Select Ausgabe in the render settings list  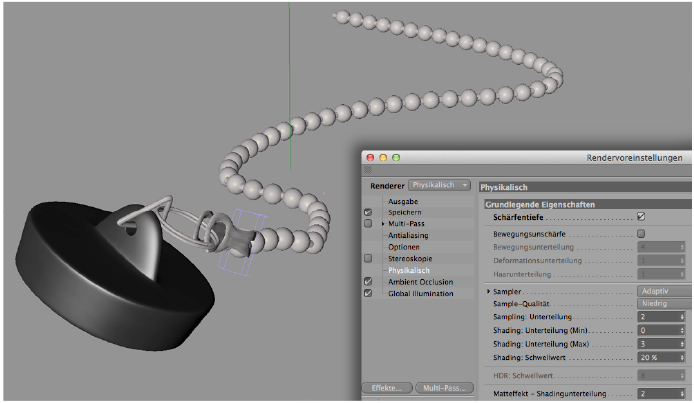(x=403, y=201)
